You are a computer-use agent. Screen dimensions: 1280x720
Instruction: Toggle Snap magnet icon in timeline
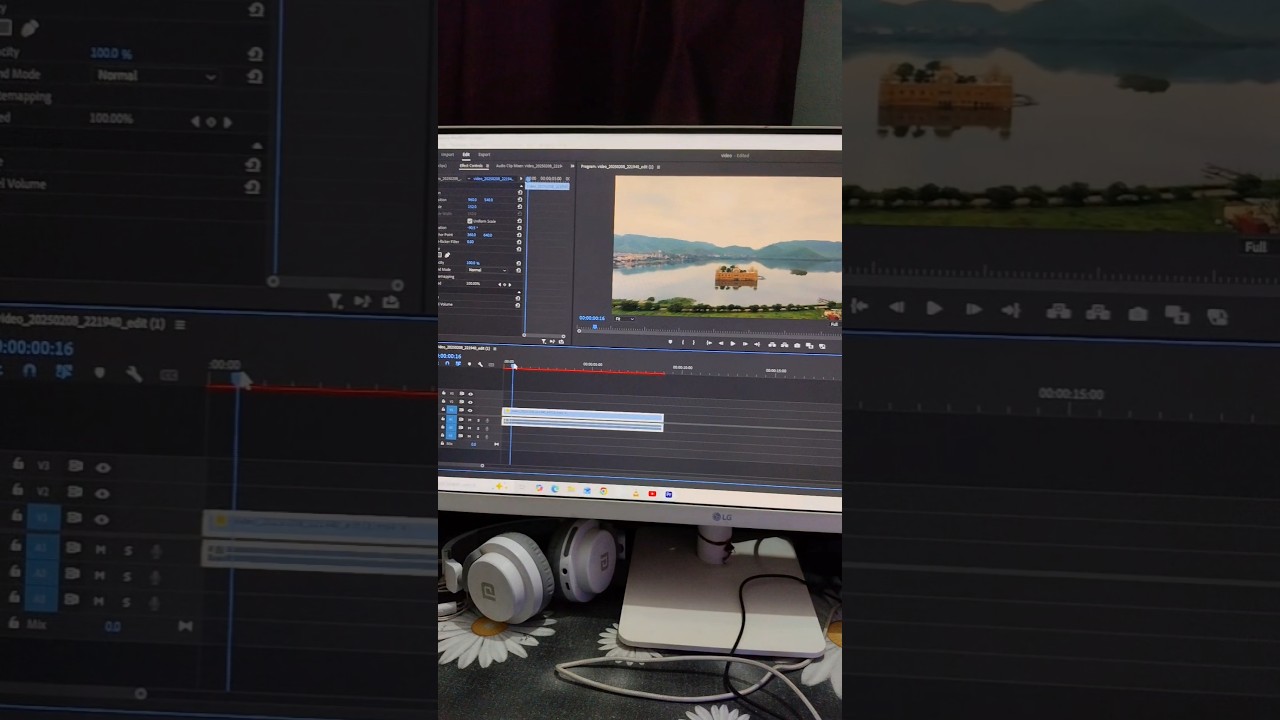[x=447, y=363]
